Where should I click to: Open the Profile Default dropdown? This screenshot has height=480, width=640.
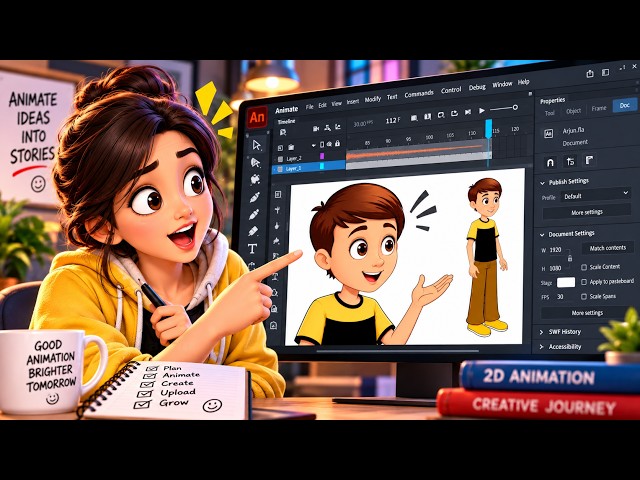click(596, 195)
